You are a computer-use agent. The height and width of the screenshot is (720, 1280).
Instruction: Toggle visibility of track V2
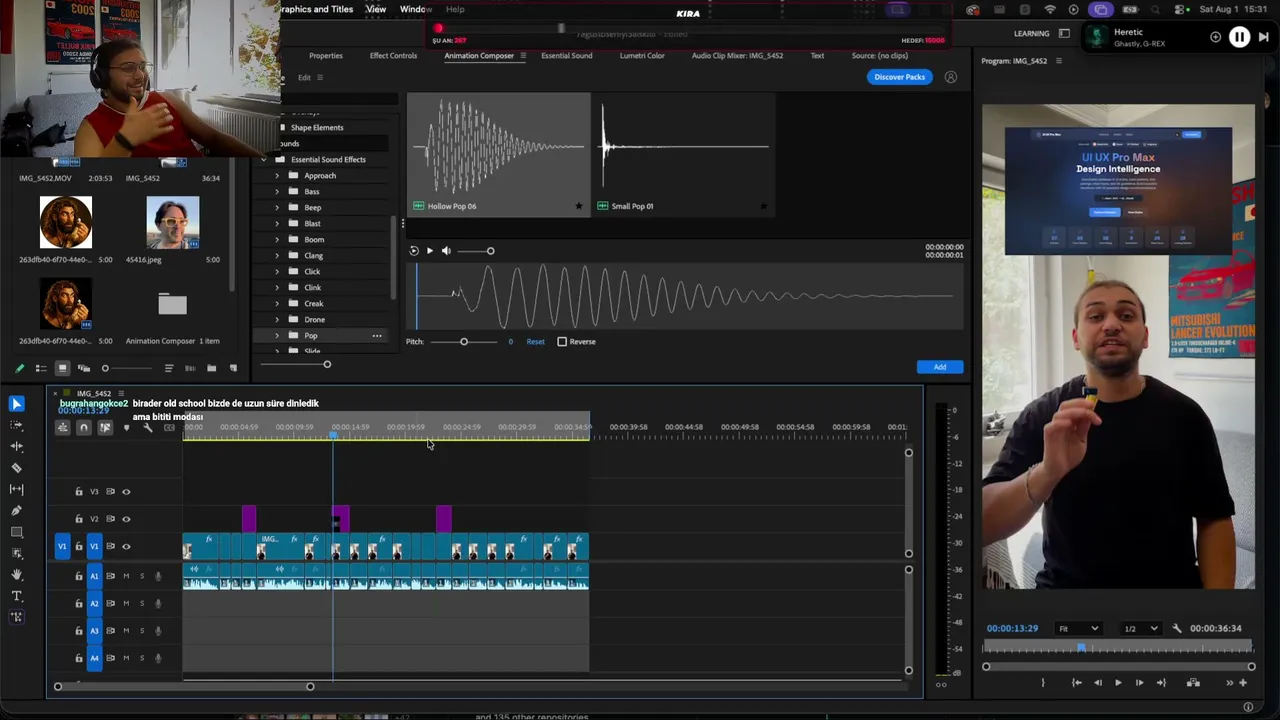click(126, 519)
